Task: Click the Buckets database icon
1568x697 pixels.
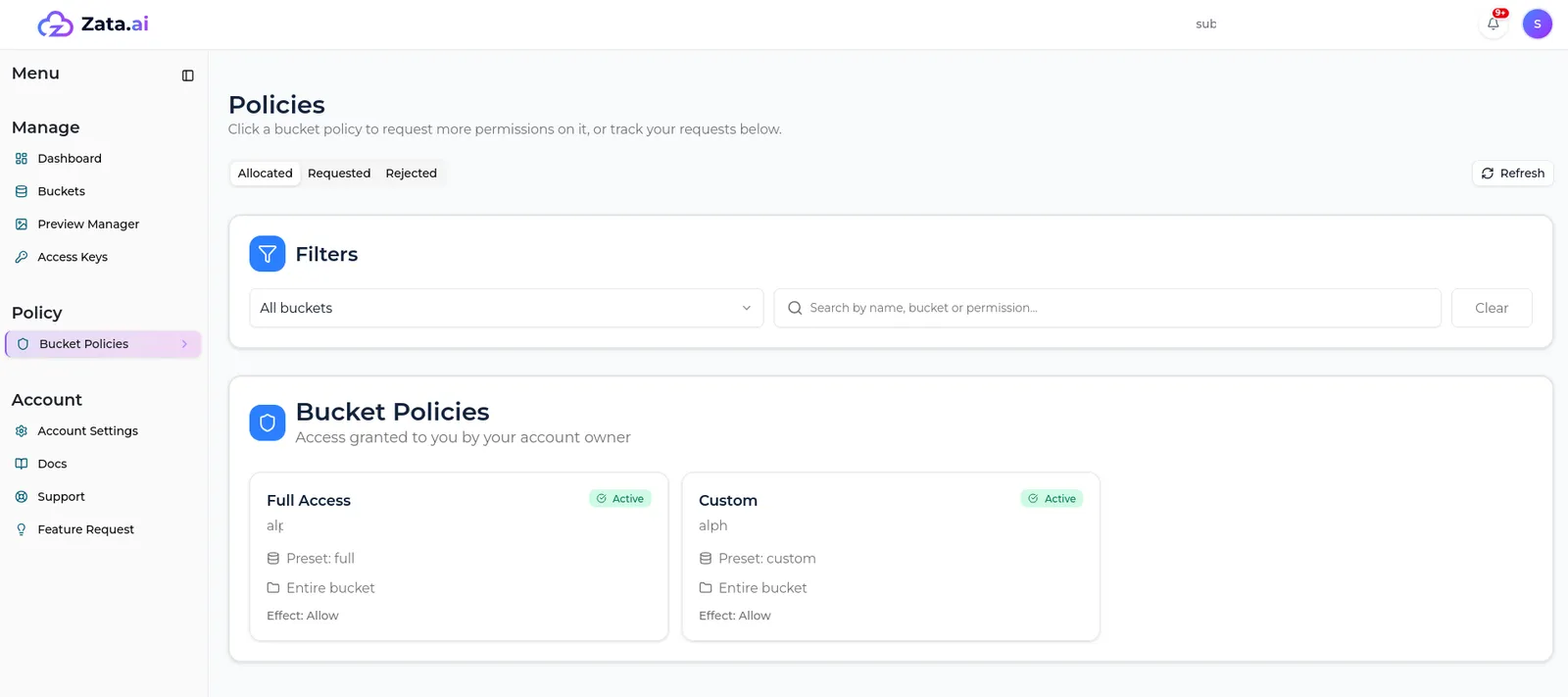Action: pos(22,191)
